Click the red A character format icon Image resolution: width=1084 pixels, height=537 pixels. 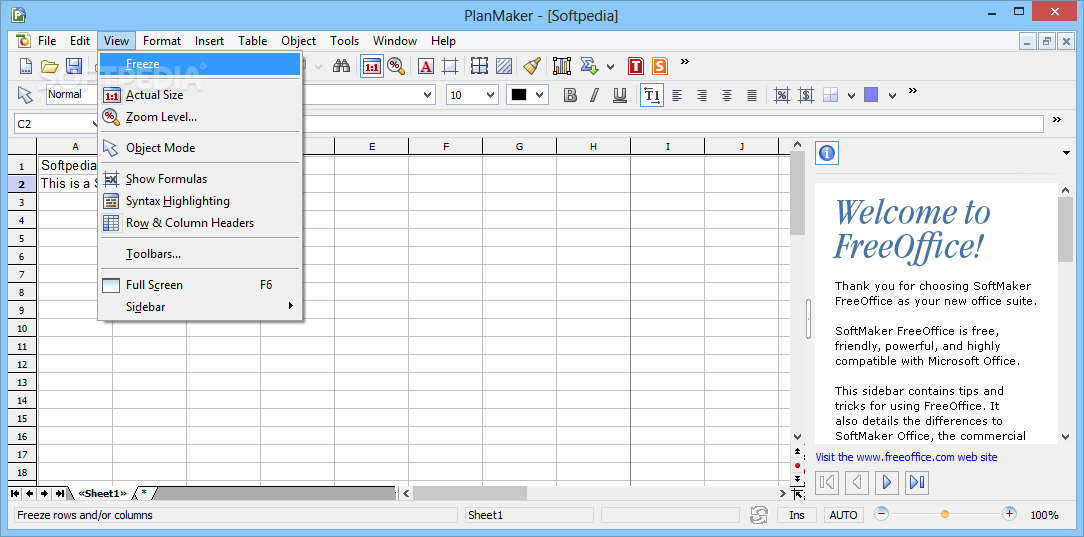tap(426, 66)
